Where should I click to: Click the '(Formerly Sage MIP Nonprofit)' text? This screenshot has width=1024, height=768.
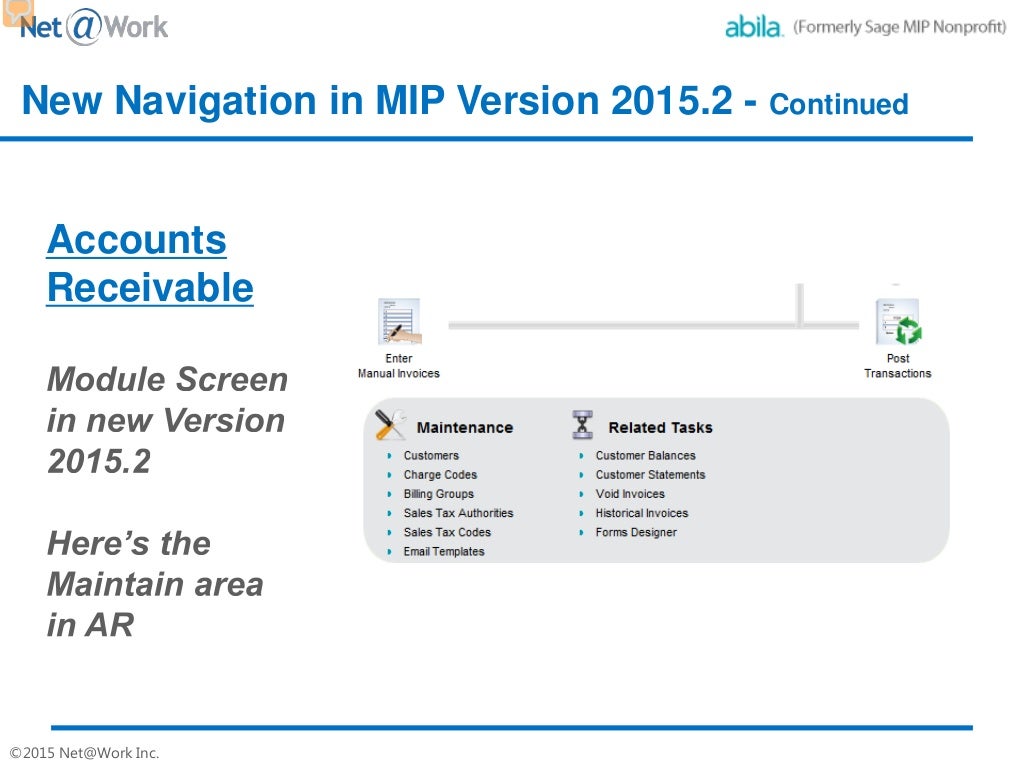coord(899,27)
